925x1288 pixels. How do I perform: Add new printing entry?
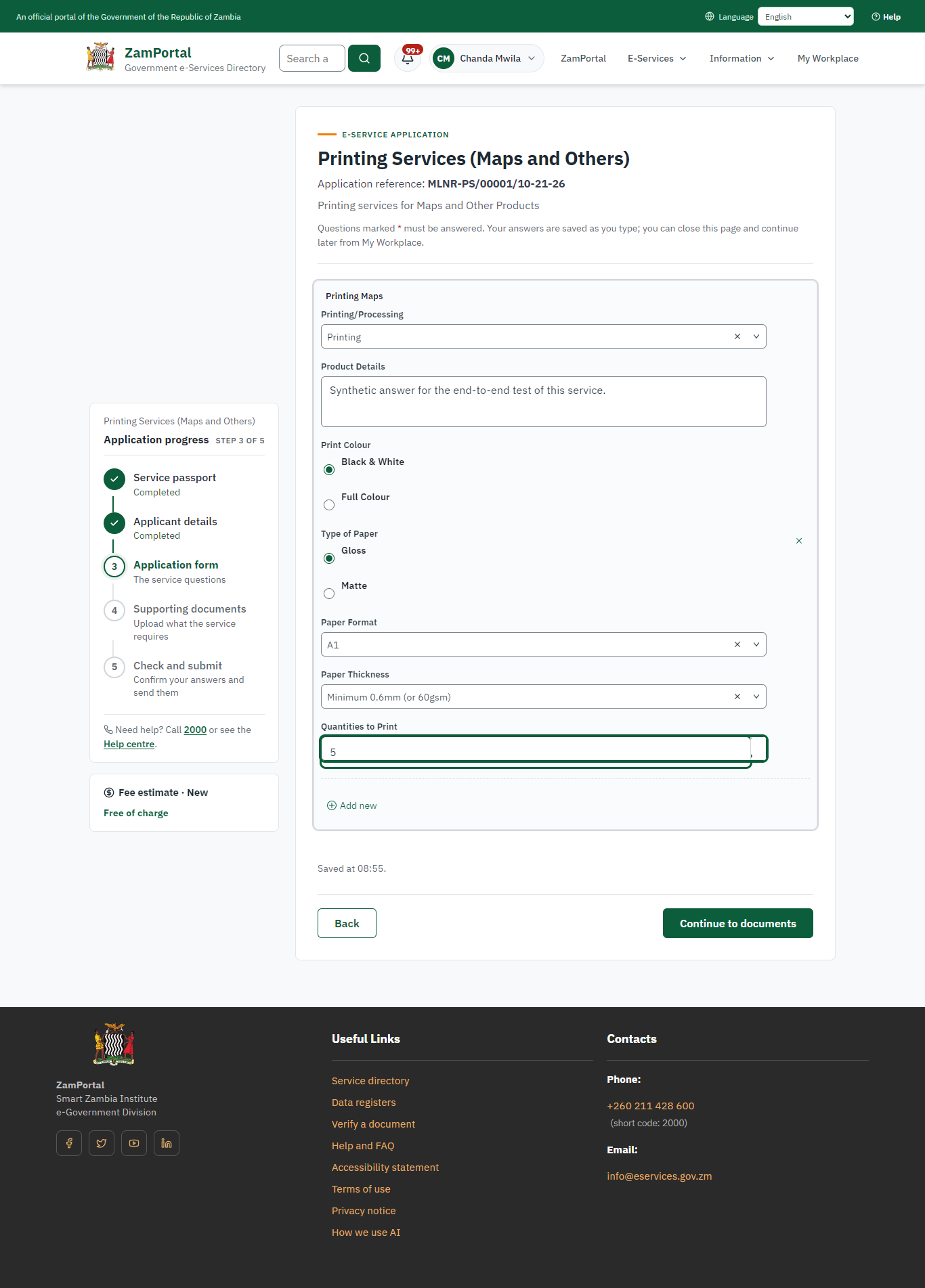click(x=352, y=805)
